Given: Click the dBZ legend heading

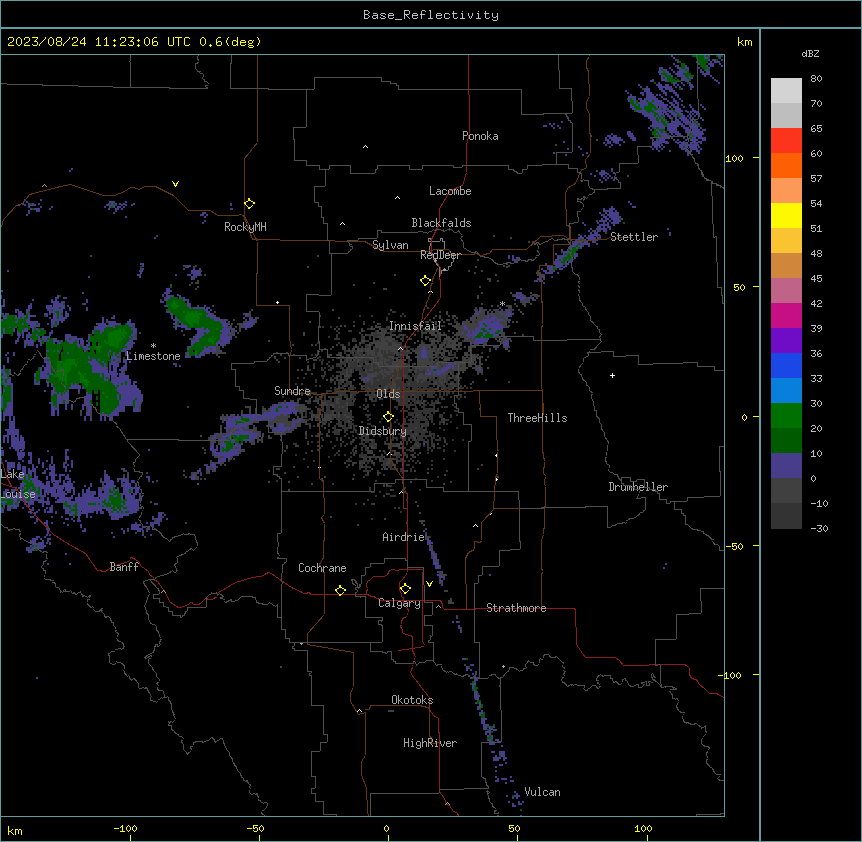Looking at the screenshot, I should click(810, 53).
